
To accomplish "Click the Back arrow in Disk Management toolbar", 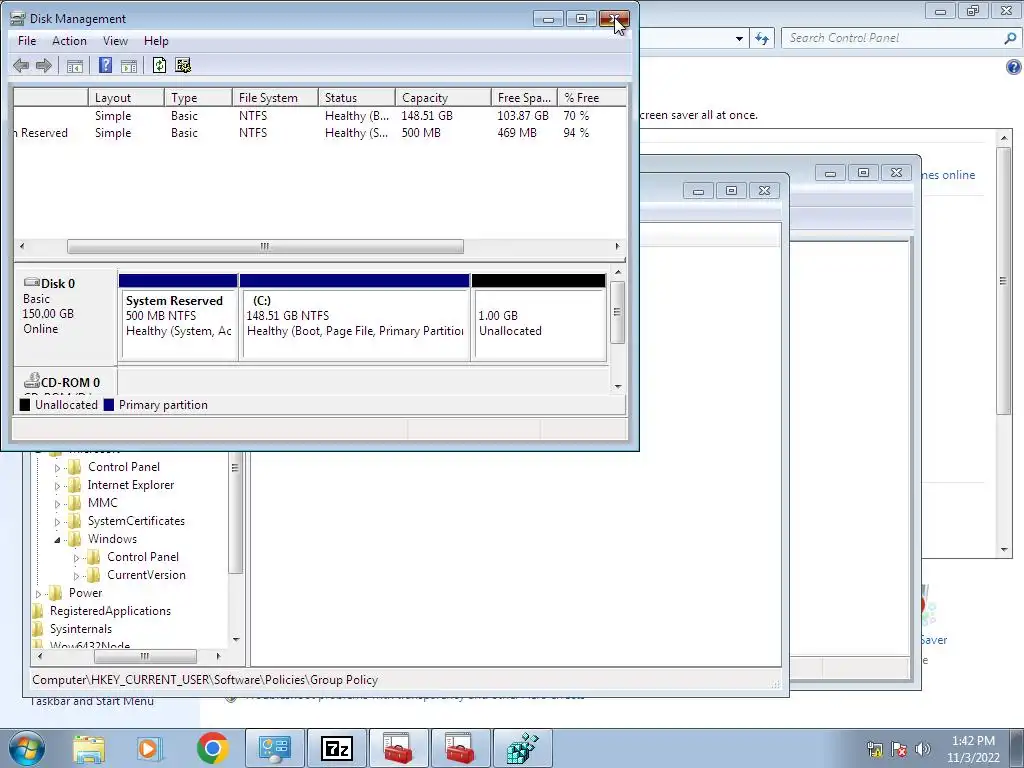I will pos(21,65).
